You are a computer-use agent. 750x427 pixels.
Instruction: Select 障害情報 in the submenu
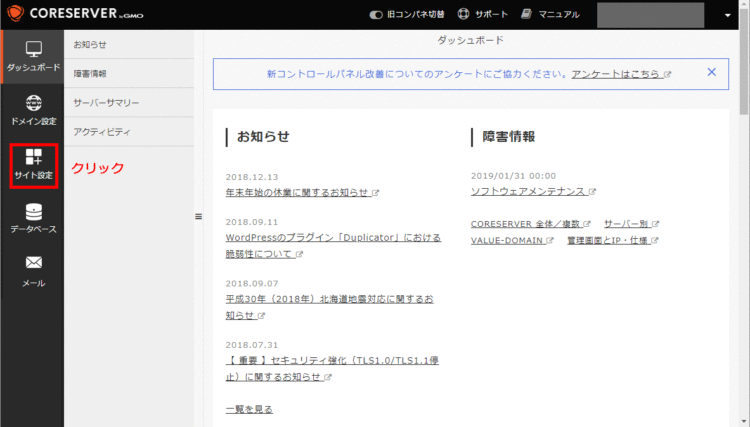(90, 74)
